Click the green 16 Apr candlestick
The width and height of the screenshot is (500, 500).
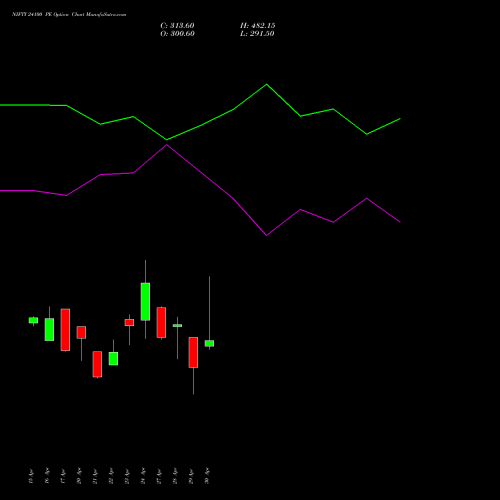point(49,329)
